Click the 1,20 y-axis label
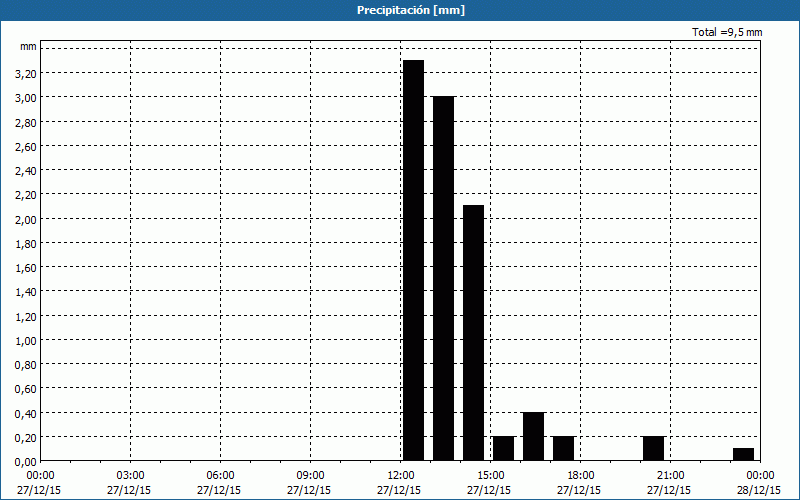This screenshot has width=800, height=500. [x=26, y=316]
